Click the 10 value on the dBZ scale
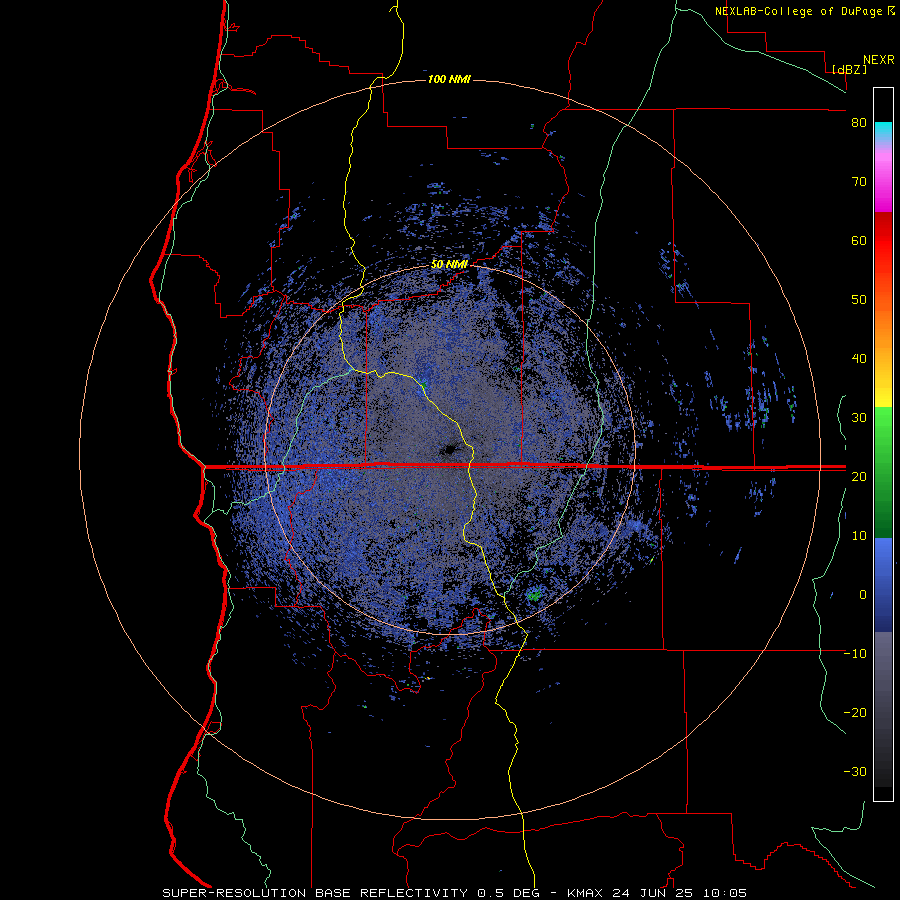900x900 pixels. click(x=859, y=536)
